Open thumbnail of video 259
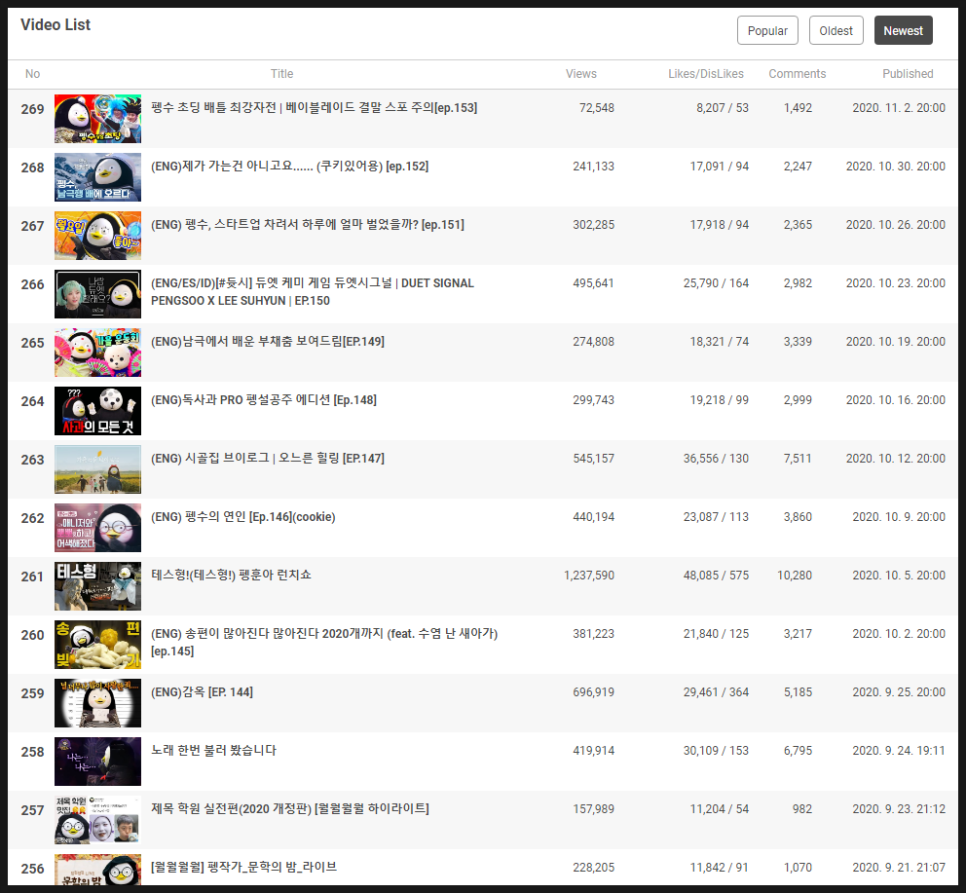The image size is (966, 893). point(97,703)
